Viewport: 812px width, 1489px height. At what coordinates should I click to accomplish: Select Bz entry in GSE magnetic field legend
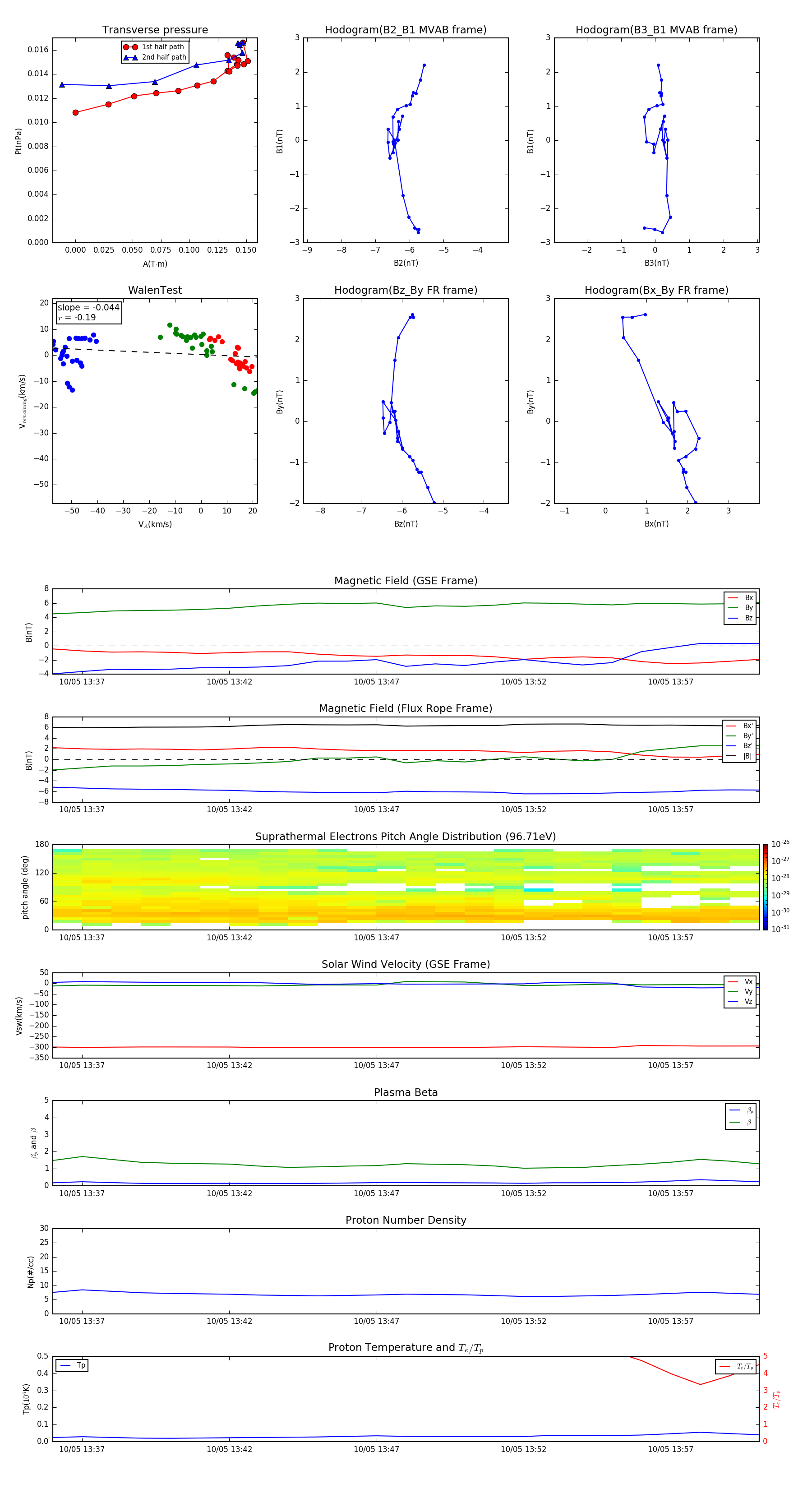(740, 618)
